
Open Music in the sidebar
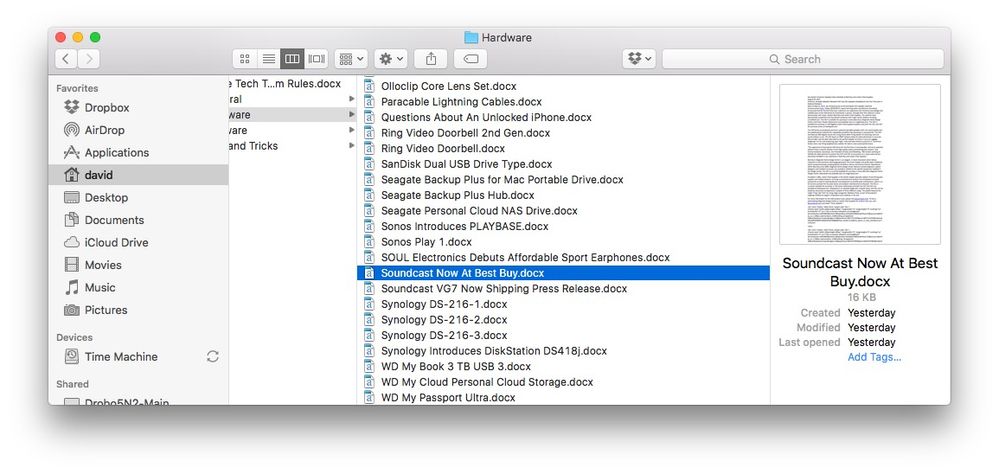138,287
